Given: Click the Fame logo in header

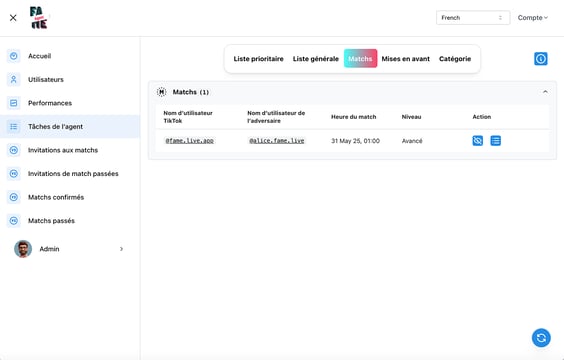Looking at the screenshot, I should pyautogui.click(x=38, y=18).
